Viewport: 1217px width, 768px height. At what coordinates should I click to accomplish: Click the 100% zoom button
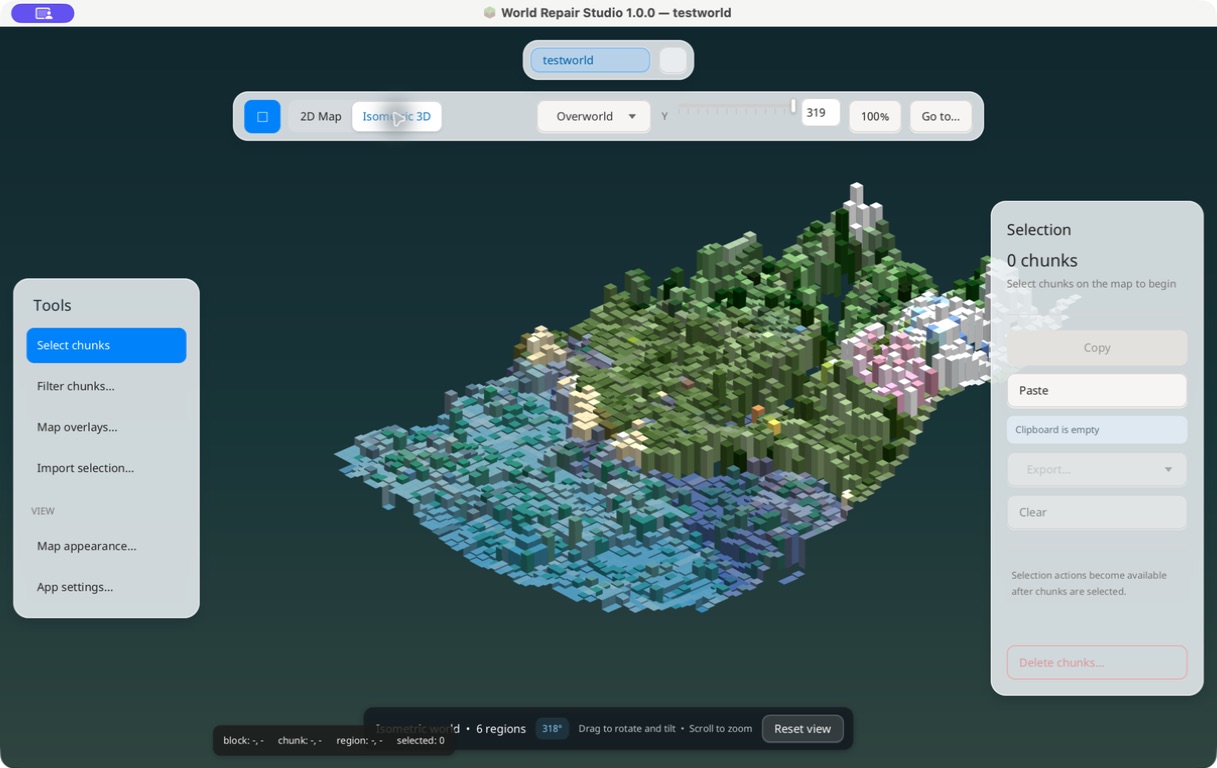875,116
